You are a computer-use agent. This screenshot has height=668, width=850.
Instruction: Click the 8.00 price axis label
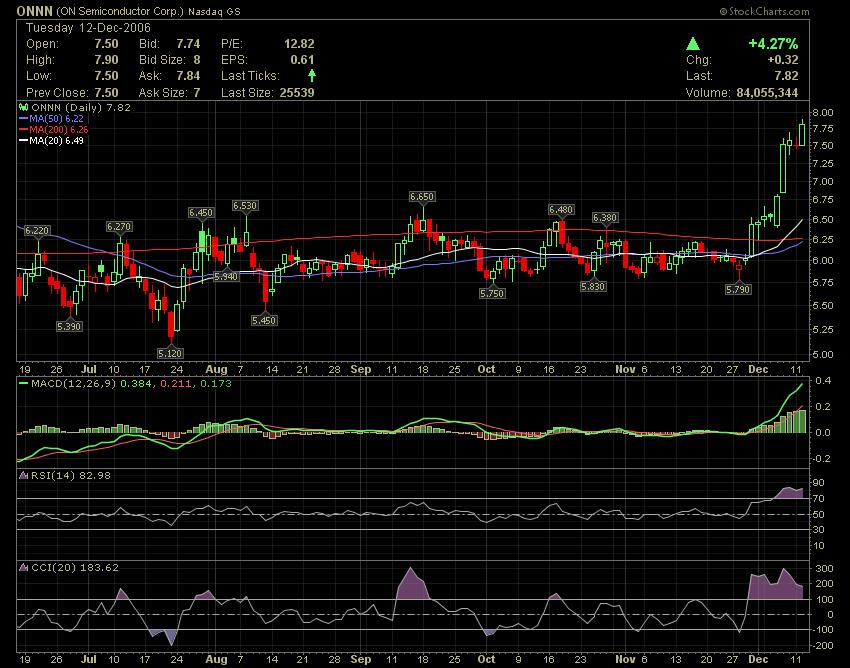pyautogui.click(x=823, y=113)
